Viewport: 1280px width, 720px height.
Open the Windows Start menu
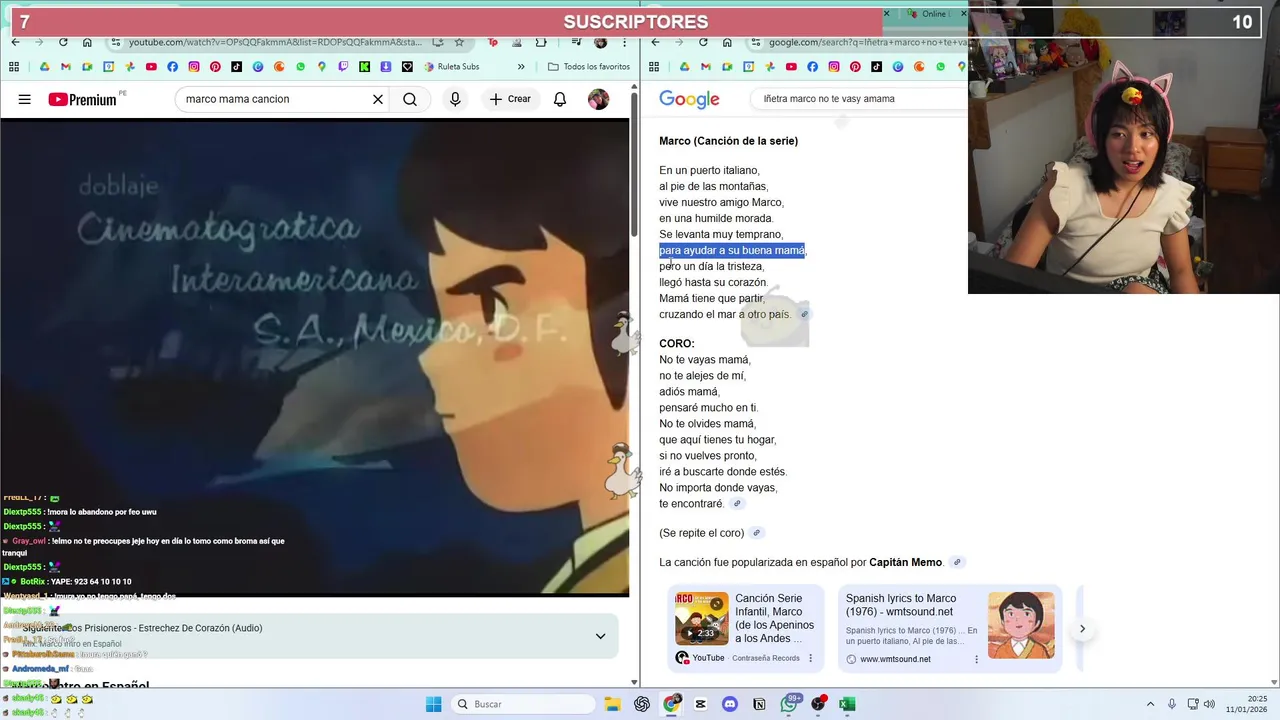(433, 704)
